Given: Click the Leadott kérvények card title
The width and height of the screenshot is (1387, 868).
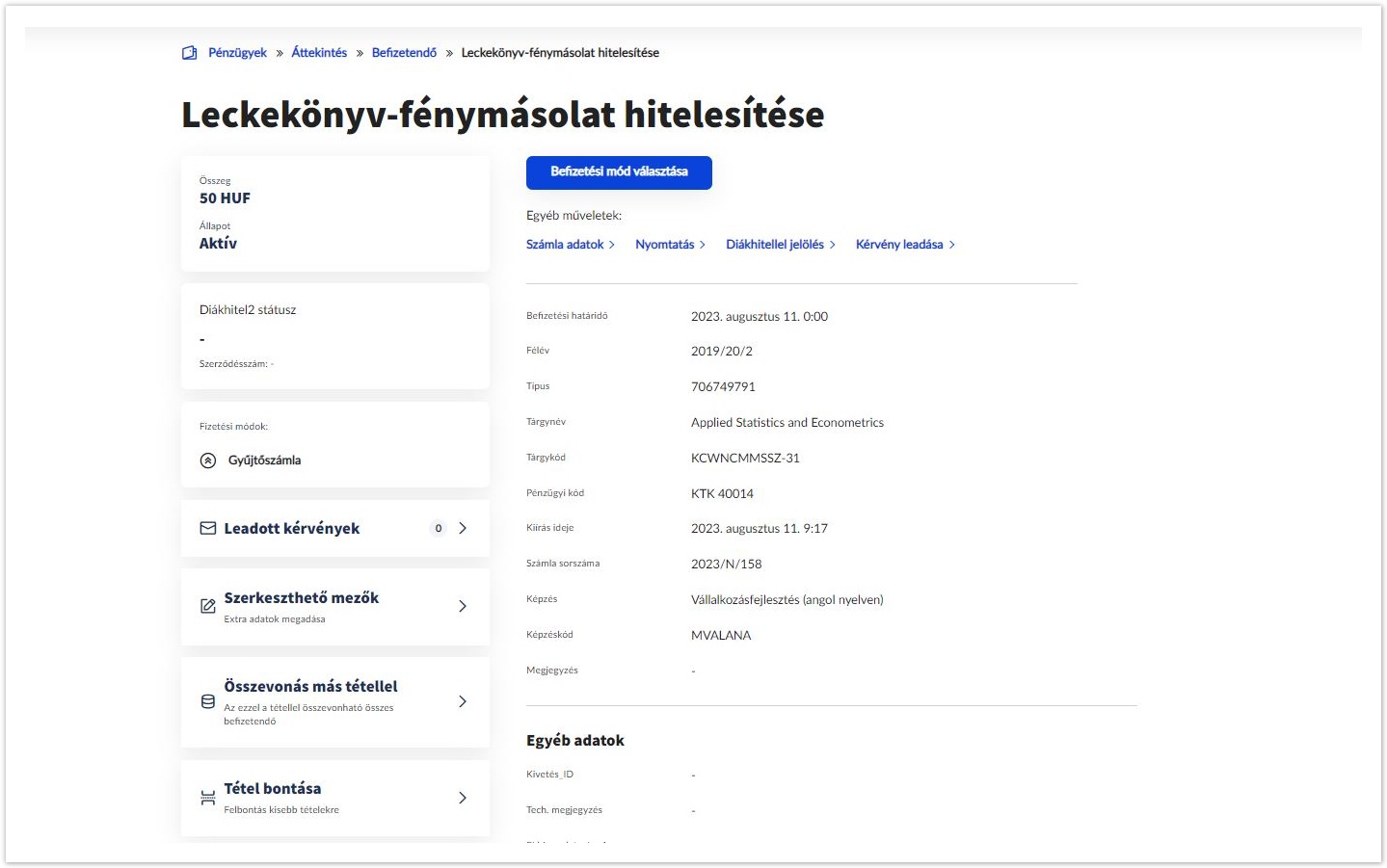Looking at the screenshot, I should (292, 528).
